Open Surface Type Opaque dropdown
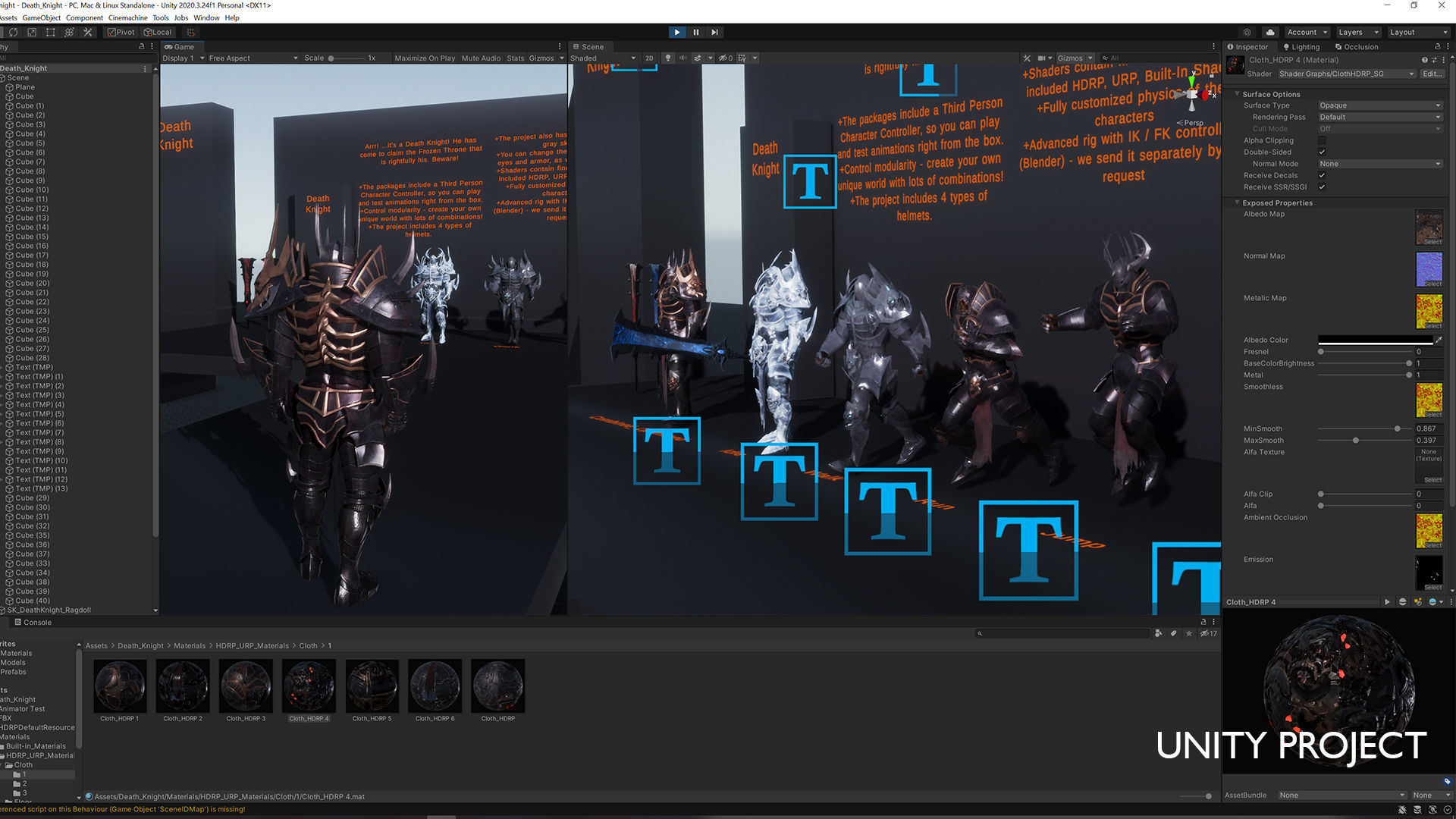Screen dimensions: 1456x819 [1380, 105]
